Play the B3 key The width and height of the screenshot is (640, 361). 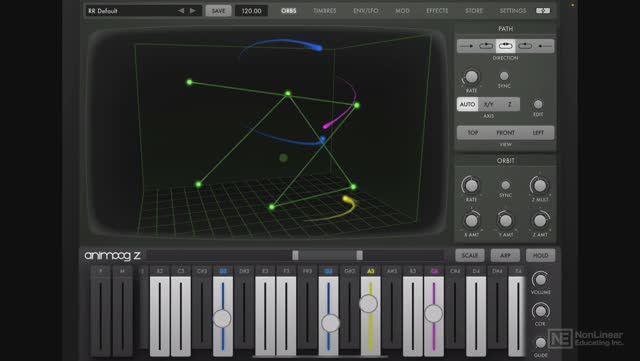[x=413, y=316]
